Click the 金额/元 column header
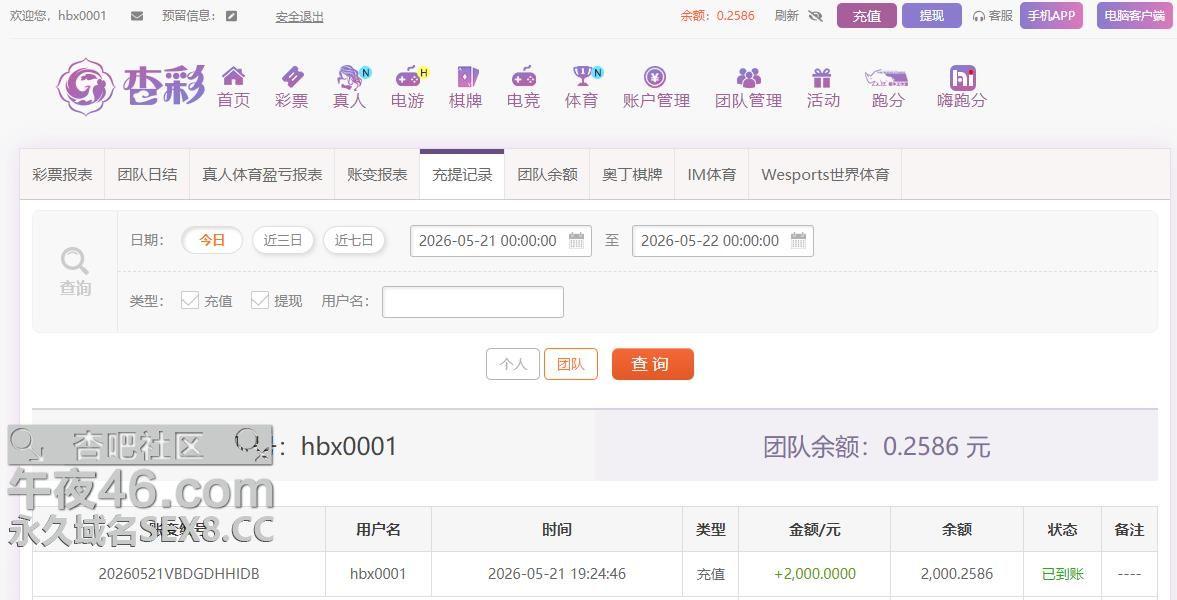This screenshot has height=600, width=1177. tap(814, 529)
